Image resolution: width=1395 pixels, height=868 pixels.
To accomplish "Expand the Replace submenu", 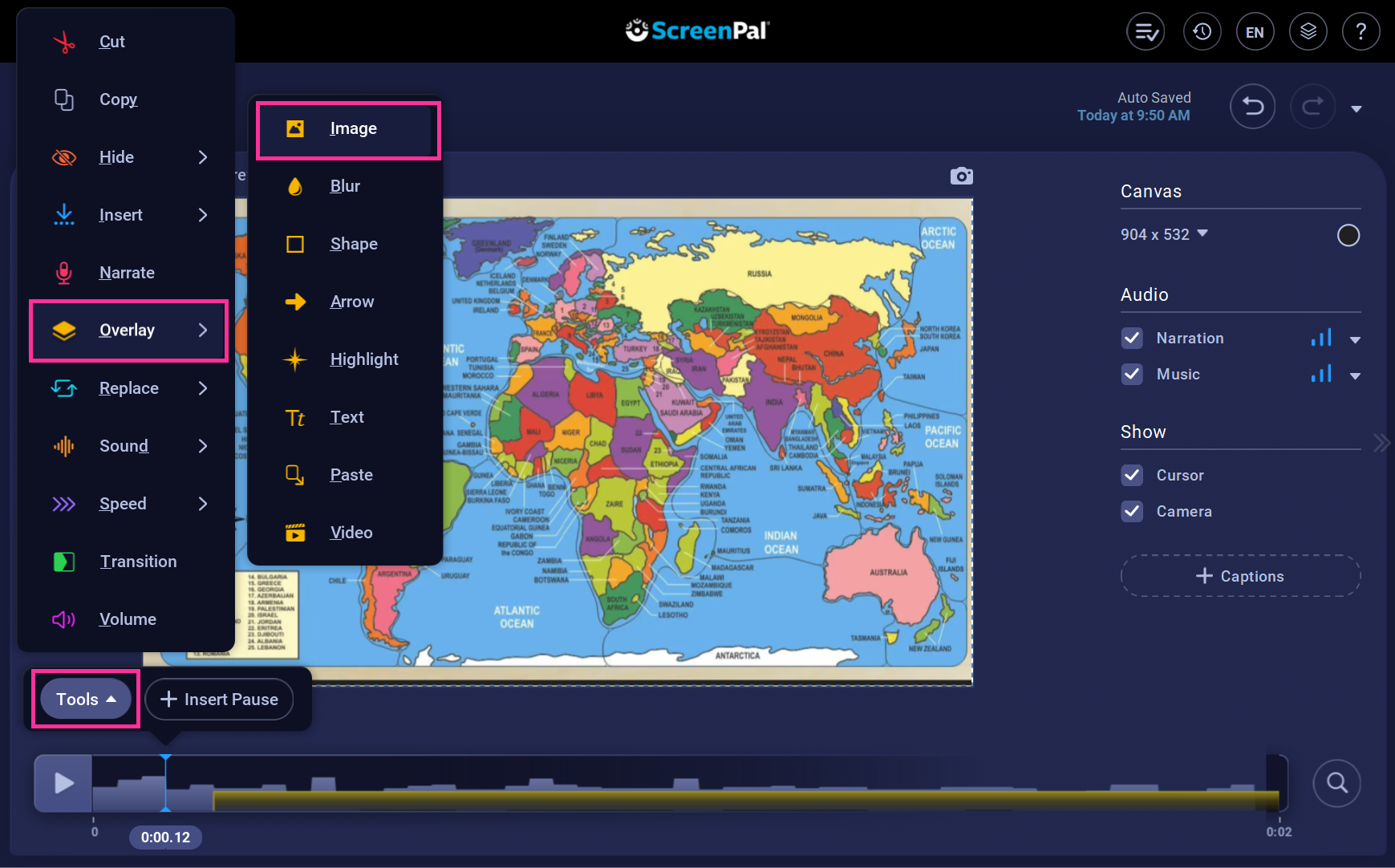I will point(203,388).
